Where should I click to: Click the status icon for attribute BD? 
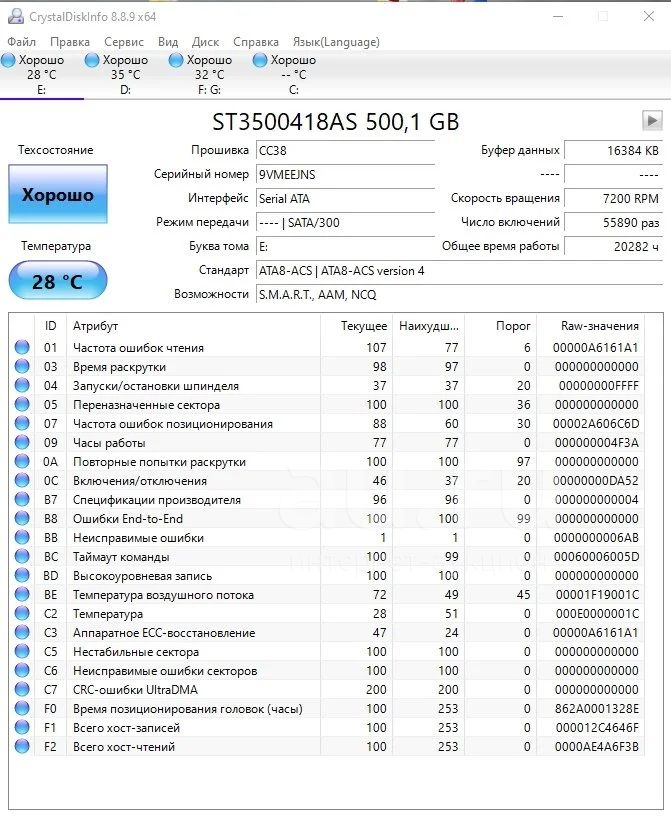[22, 575]
